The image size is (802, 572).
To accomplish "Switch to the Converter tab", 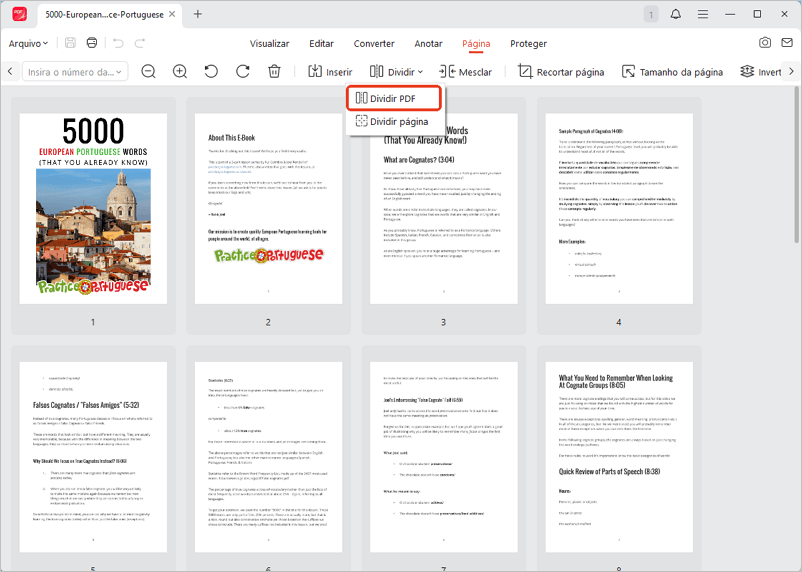I will tap(374, 43).
